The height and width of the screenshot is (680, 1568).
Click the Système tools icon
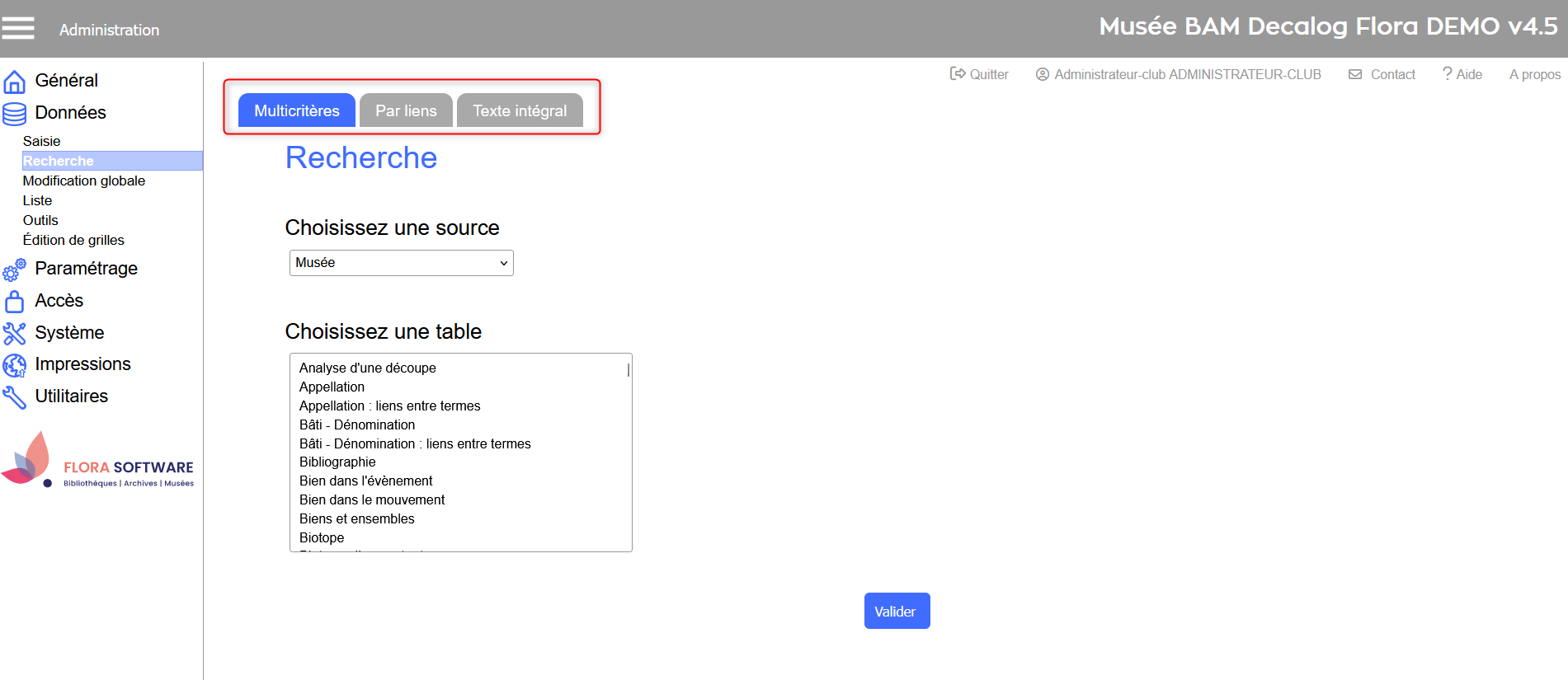click(14, 333)
